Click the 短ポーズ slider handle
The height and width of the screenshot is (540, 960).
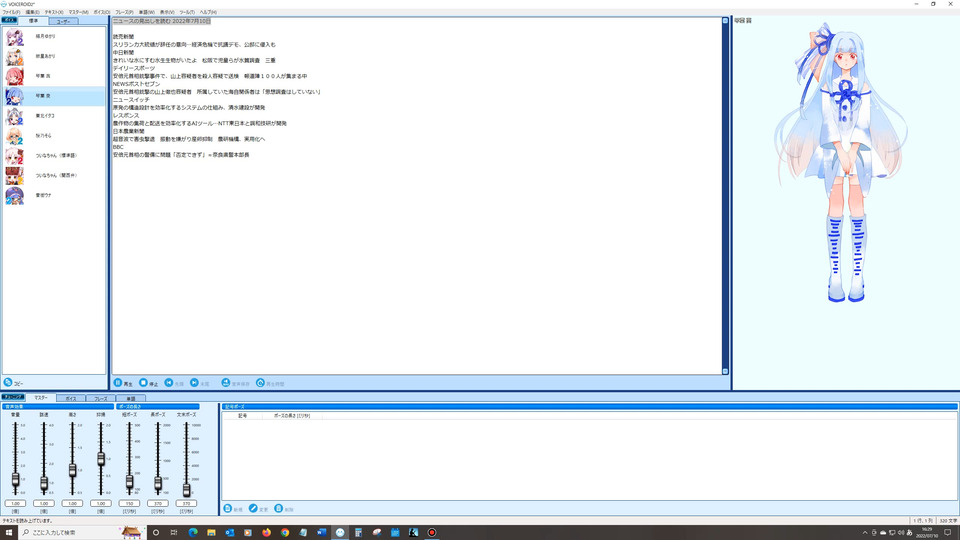coord(129,482)
